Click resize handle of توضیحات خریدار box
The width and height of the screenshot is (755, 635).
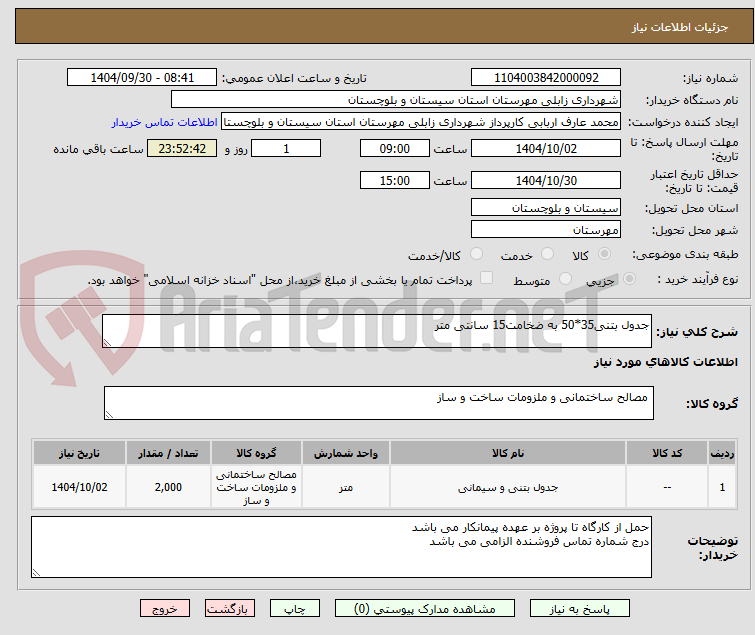[x=37, y=572]
